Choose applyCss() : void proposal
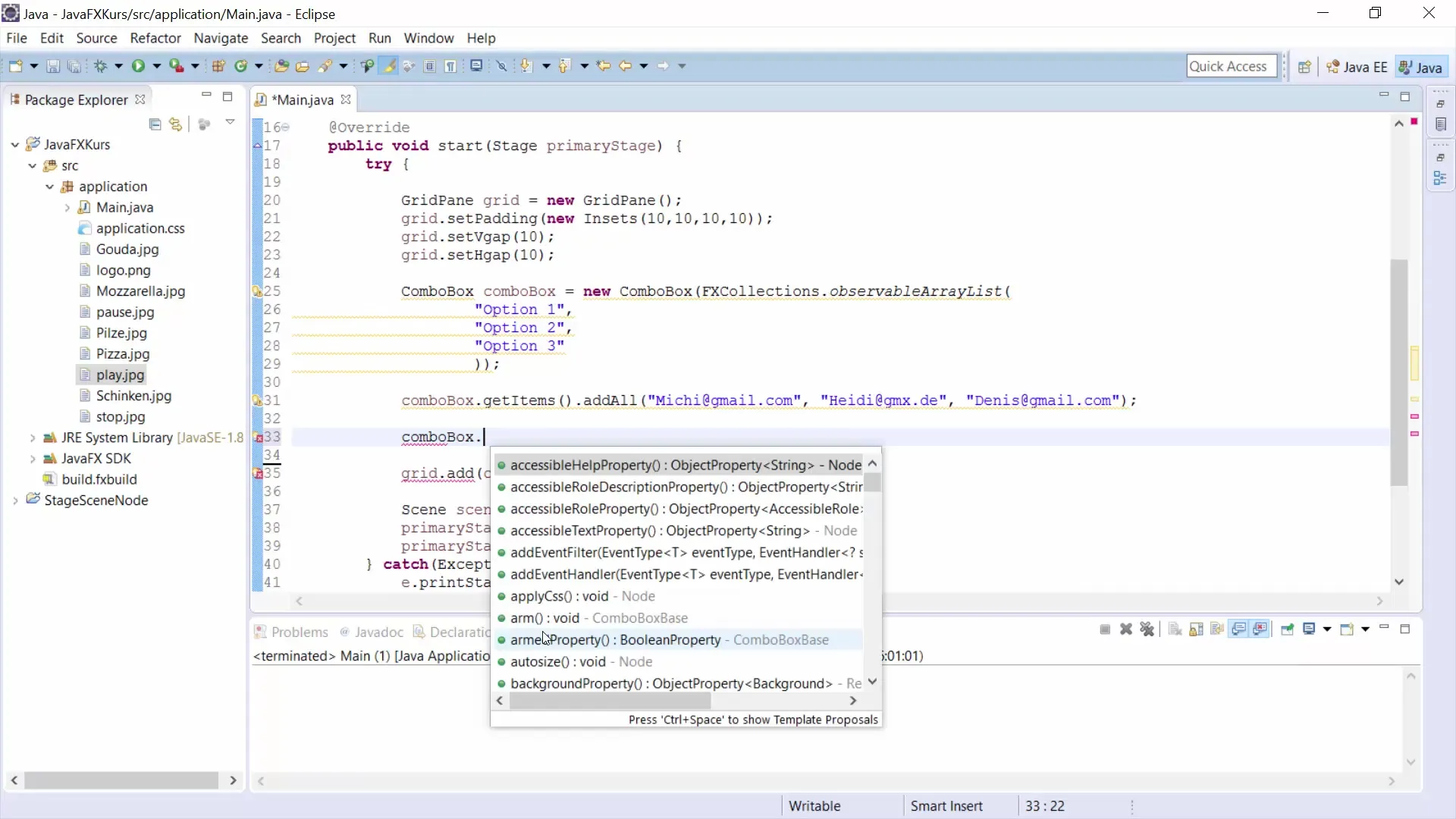The height and width of the screenshot is (819, 1456). pos(679,597)
